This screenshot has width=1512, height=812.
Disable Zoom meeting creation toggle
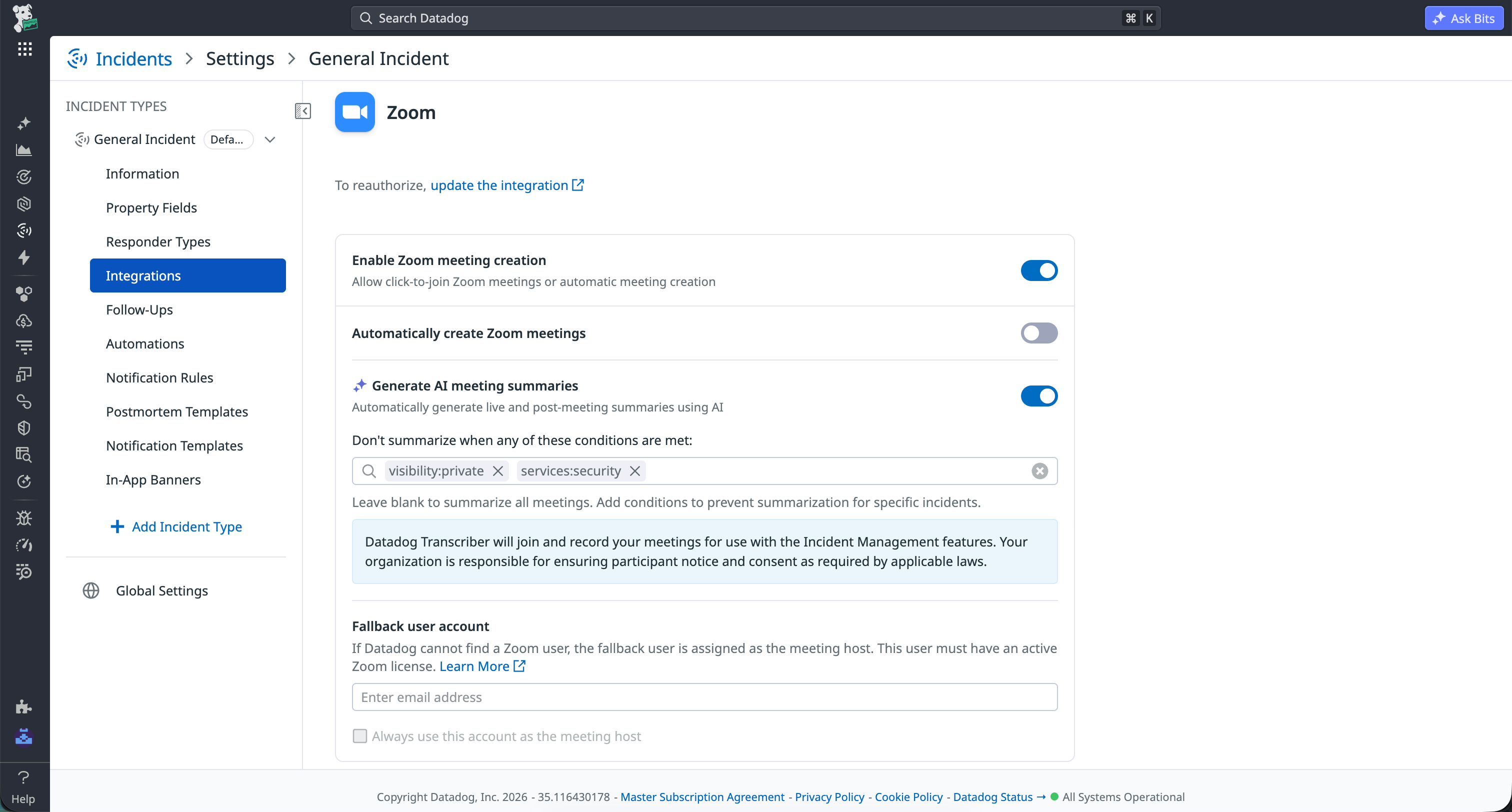pos(1039,270)
